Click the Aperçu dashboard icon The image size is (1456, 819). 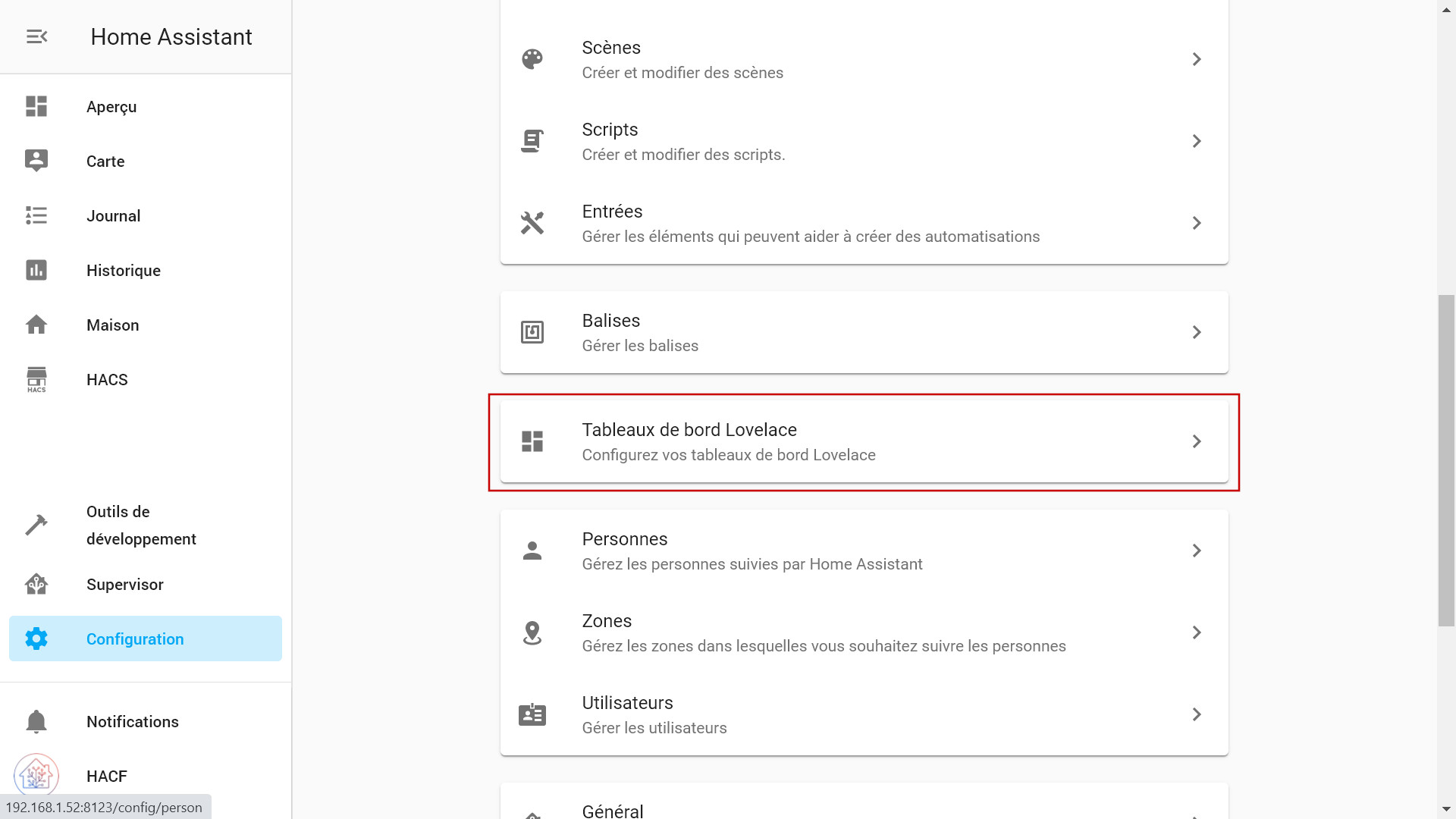click(x=36, y=106)
